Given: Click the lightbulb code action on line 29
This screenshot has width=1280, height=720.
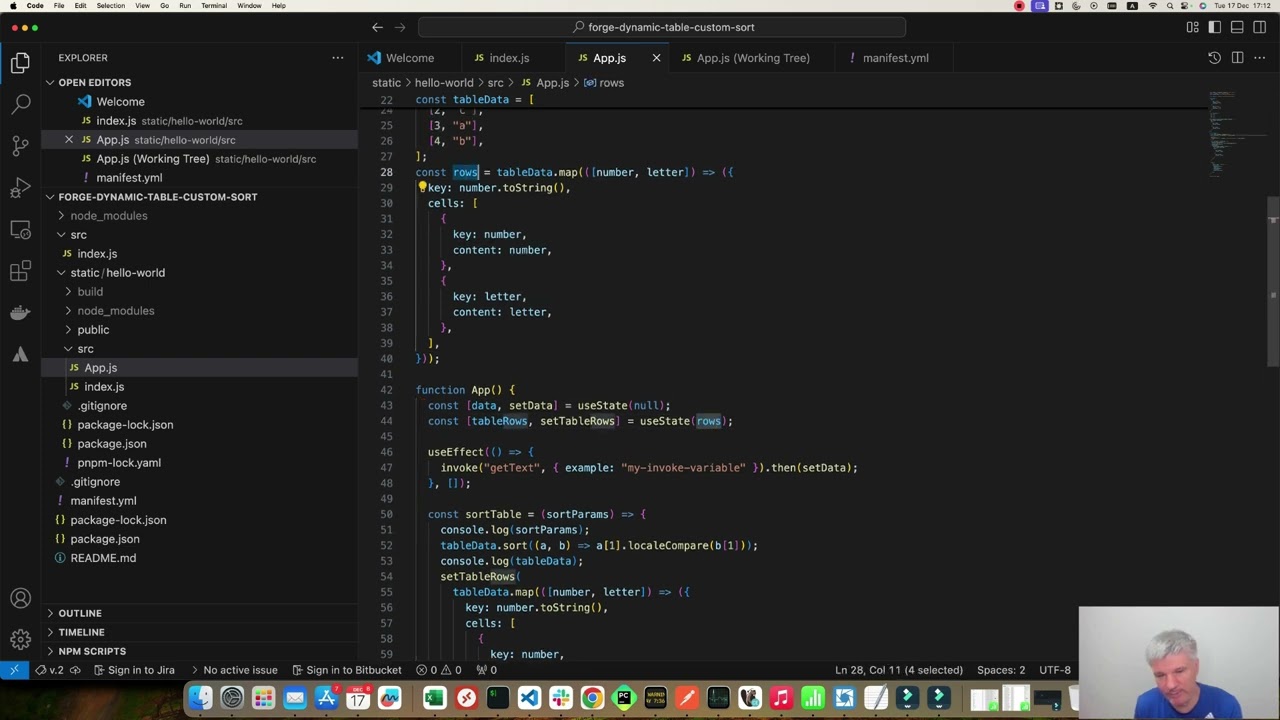Looking at the screenshot, I should (x=422, y=187).
